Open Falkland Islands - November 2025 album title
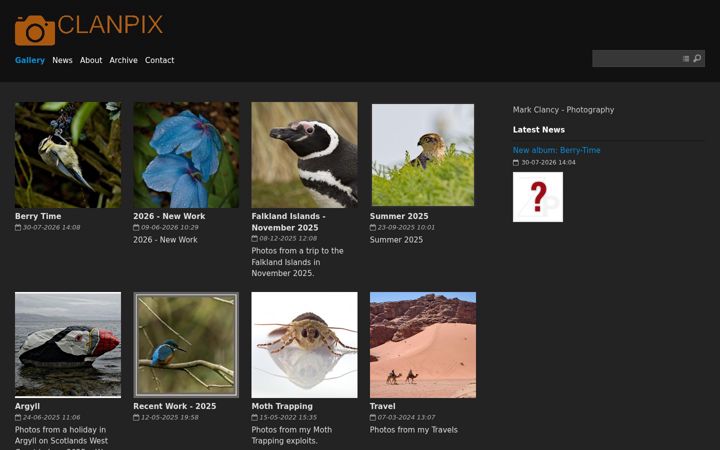Screen dimensions: 720x450 288,222
